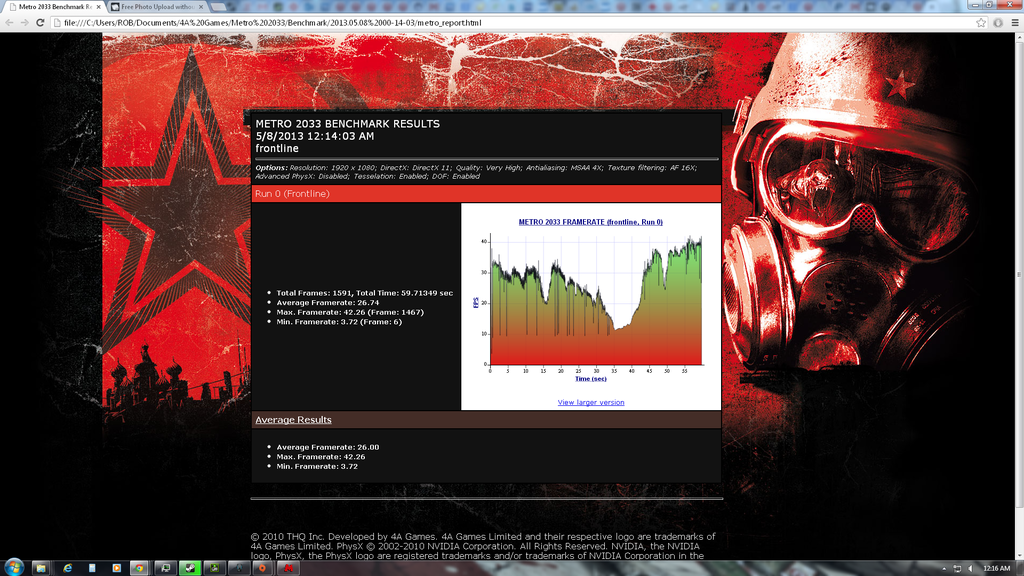1024x576 pixels.
Task: Click the network icon in the system tray
Action: point(957,568)
